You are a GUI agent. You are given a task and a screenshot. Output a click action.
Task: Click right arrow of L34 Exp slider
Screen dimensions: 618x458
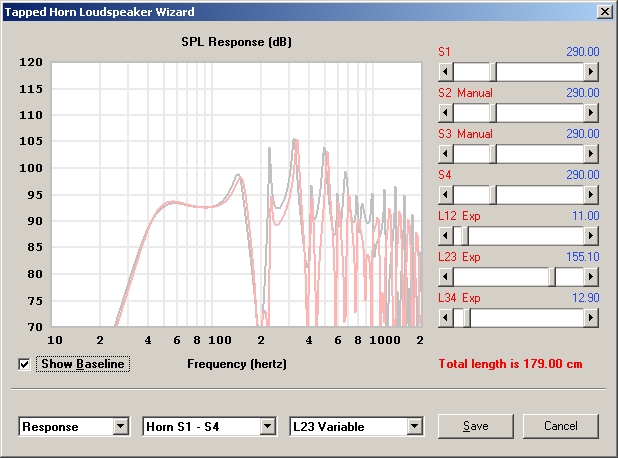pyautogui.click(x=591, y=318)
